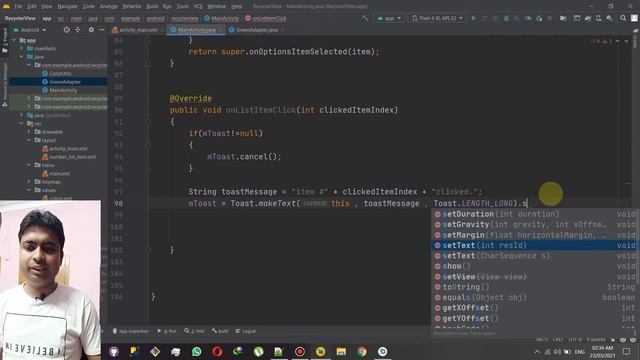640x360 pixels.
Task: Choose getXOffset() completion suggestion
Action: [x=535, y=308]
